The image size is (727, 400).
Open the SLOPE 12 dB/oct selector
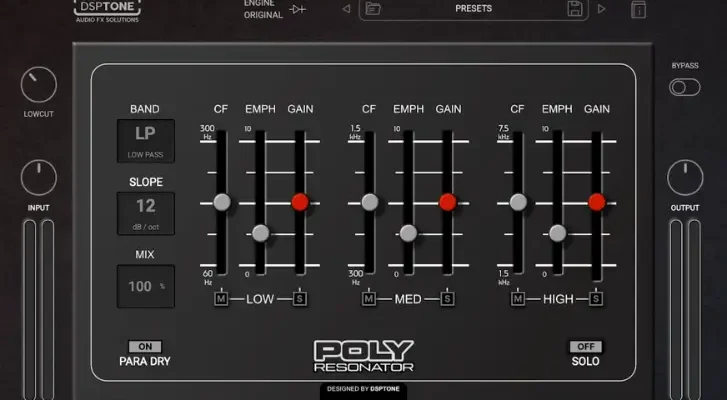[146, 211]
